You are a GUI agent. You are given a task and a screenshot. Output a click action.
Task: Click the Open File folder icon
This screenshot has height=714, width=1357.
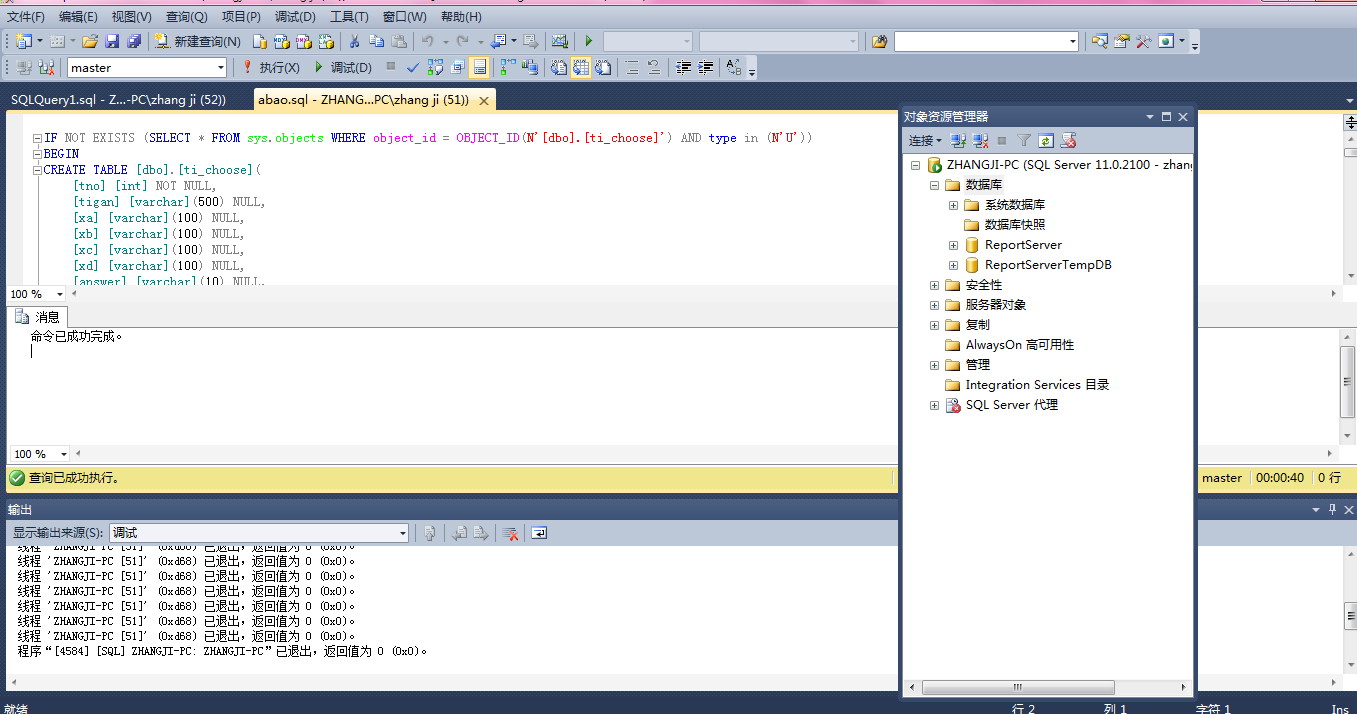pos(90,41)
